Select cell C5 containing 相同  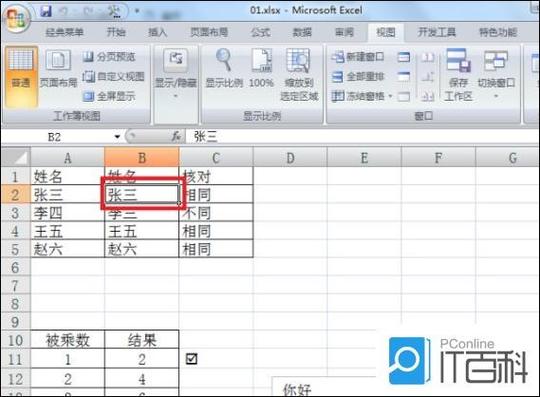pyautogui.click(x=216, y=249)
